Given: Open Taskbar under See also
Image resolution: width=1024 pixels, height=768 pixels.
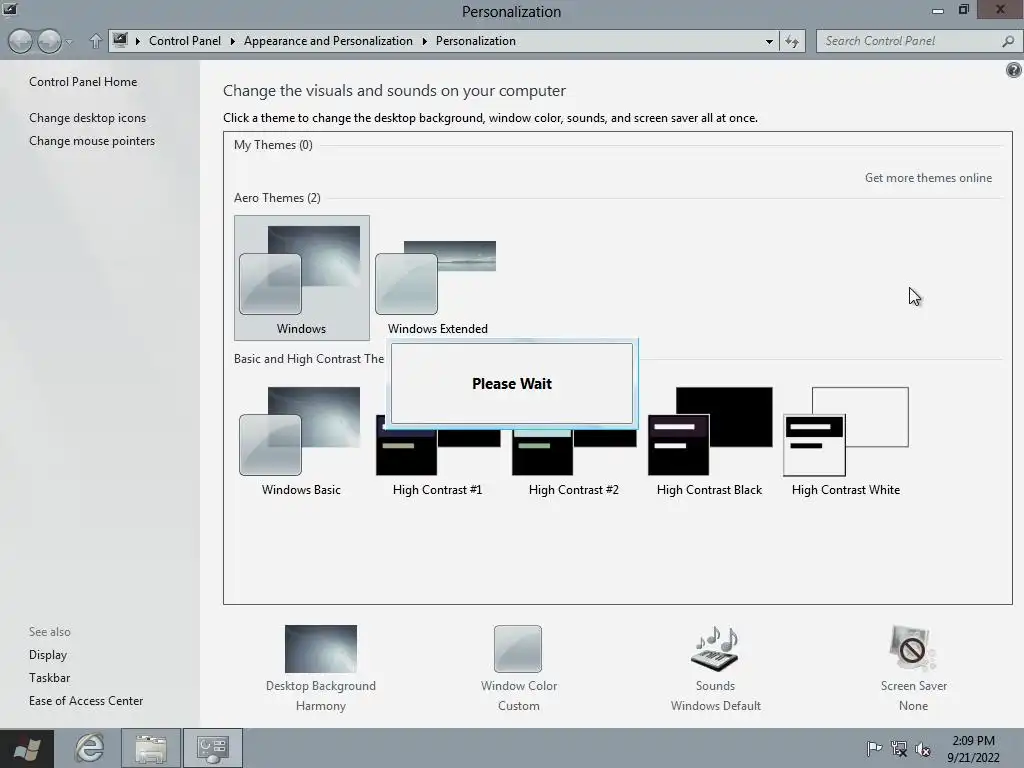Looking at the screenshot, I should click(x=50, y=677).
